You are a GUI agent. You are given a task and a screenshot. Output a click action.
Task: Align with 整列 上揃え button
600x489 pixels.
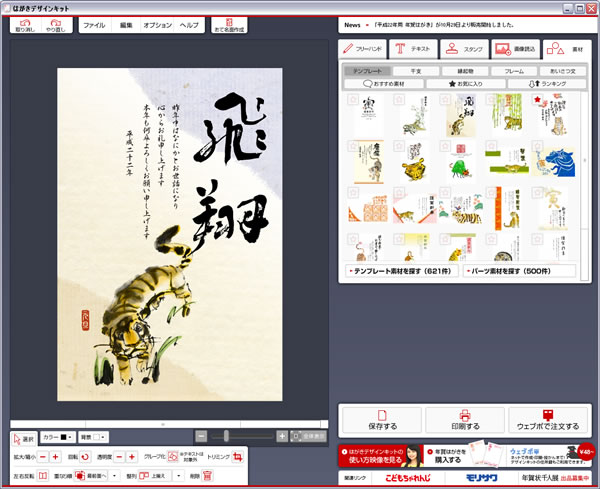155,476
